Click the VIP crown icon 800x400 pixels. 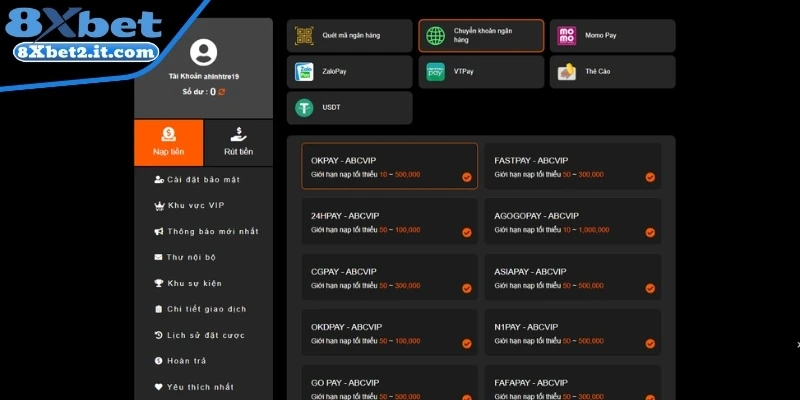159,206
